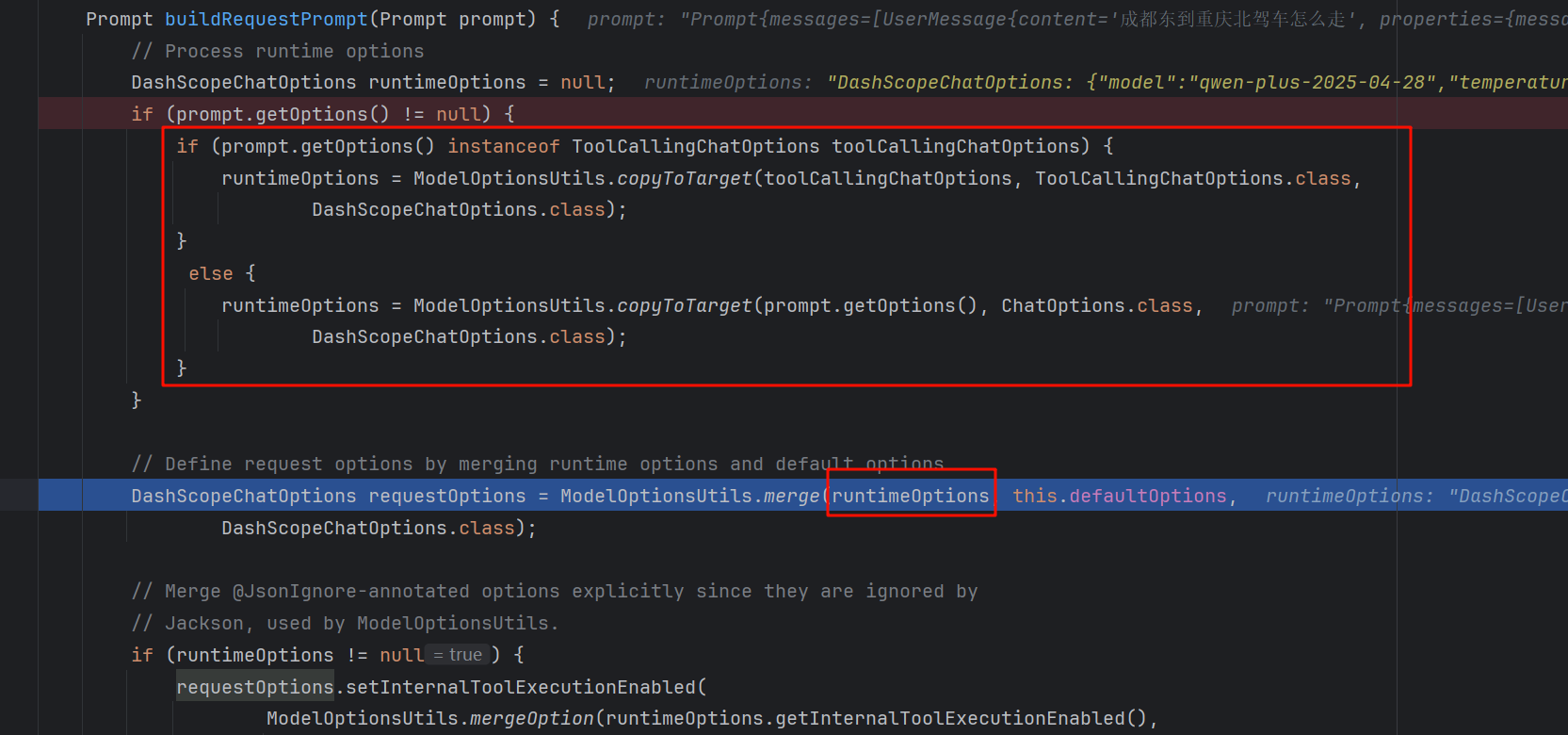Click the instanceof keyword

(x=504, y=146)
